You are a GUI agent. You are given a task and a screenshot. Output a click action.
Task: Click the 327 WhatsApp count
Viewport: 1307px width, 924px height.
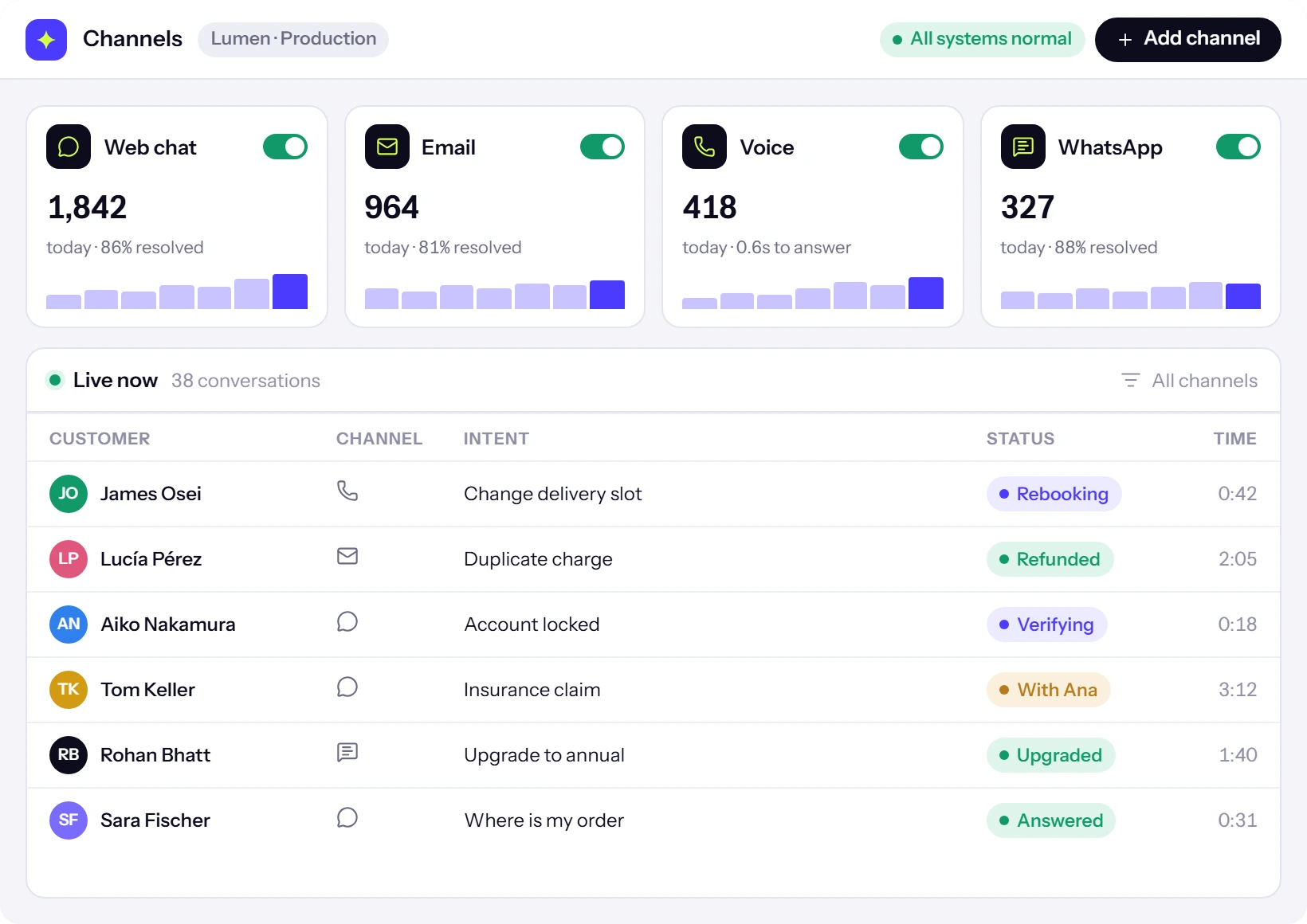click(x=1027, y=208)
